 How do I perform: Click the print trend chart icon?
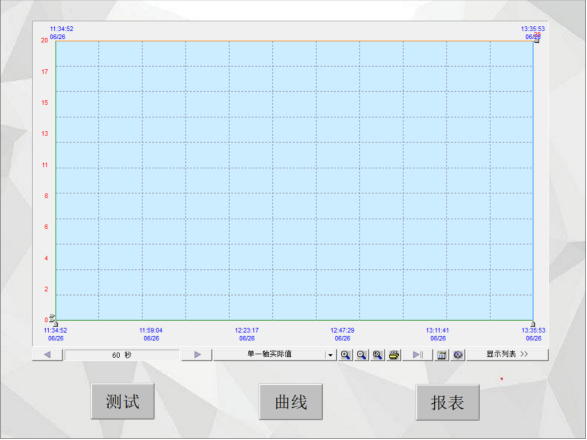(x=394, y=355)
